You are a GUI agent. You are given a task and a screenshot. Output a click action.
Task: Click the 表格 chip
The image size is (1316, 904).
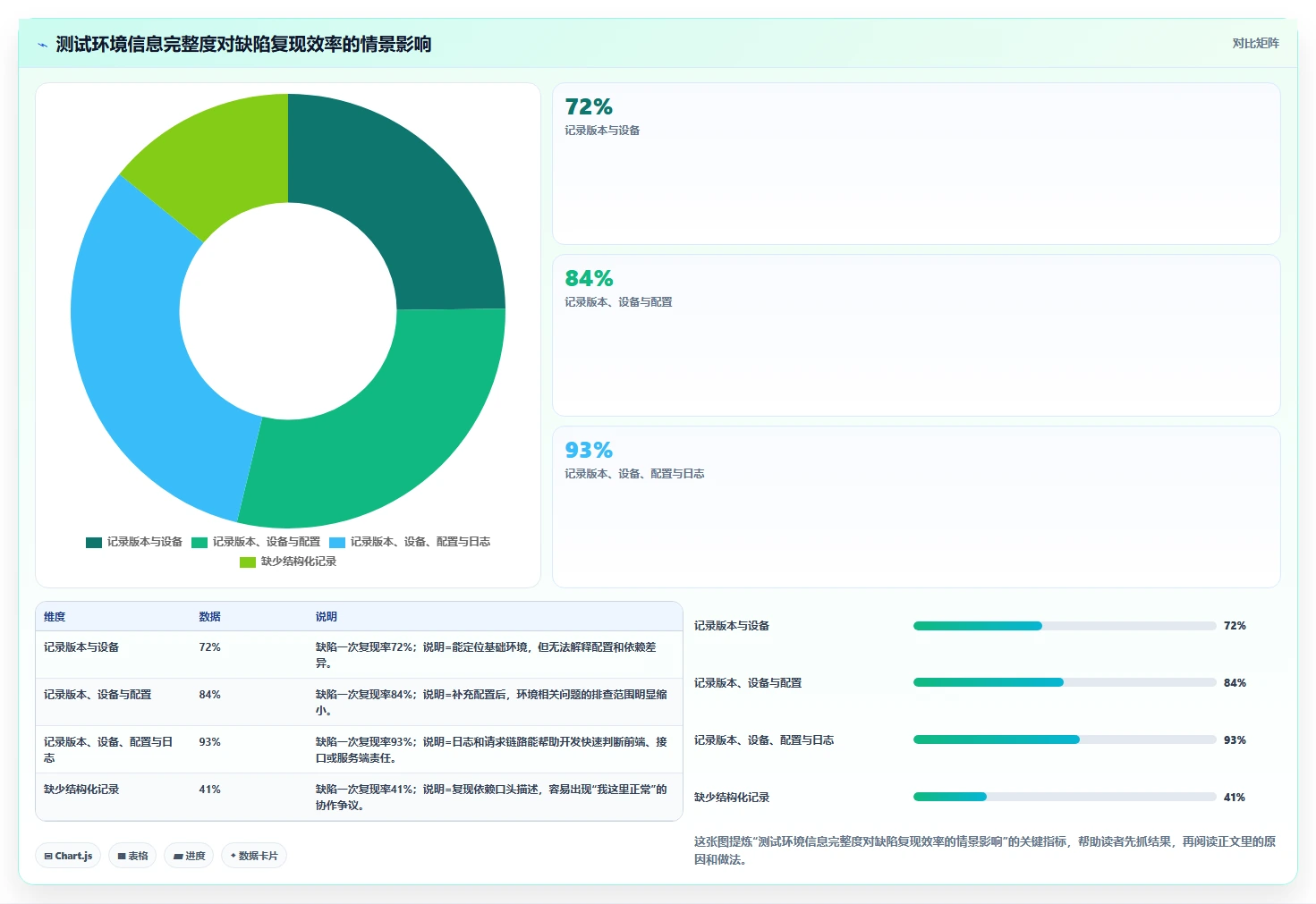click(132, 856)
